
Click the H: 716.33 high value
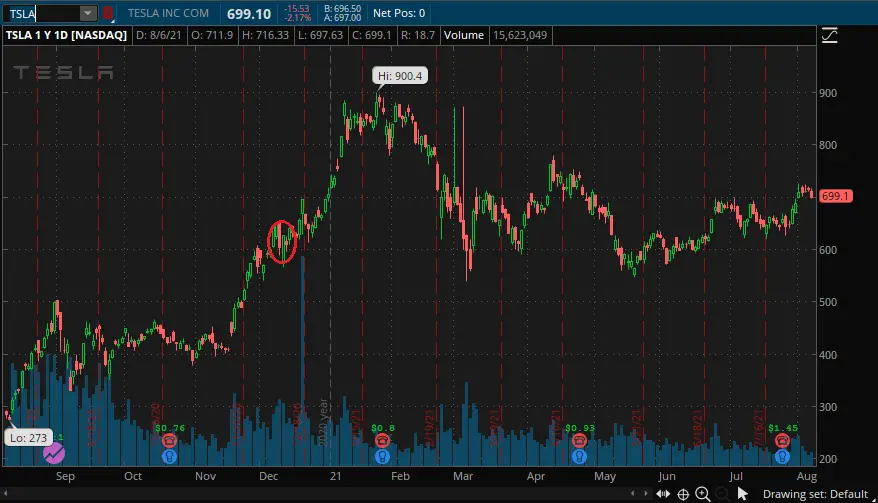(265, 35)
